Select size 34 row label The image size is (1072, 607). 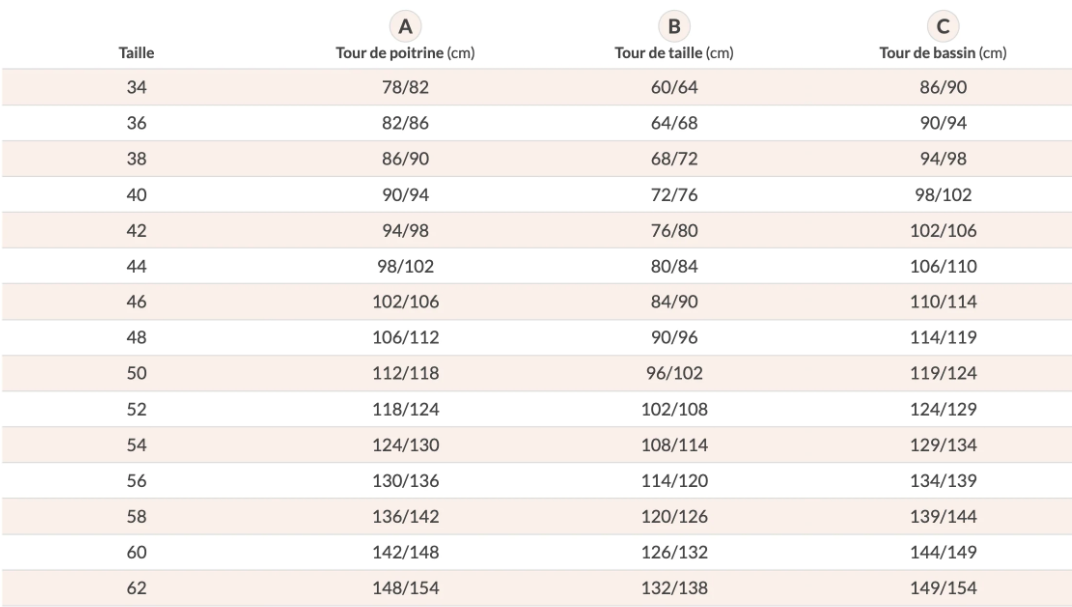137,88
